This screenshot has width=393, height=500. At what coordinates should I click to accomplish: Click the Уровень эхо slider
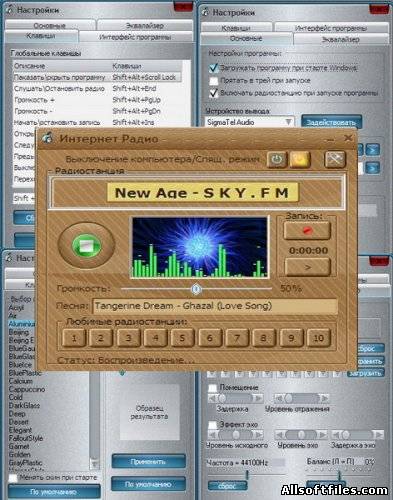(301, 435)
